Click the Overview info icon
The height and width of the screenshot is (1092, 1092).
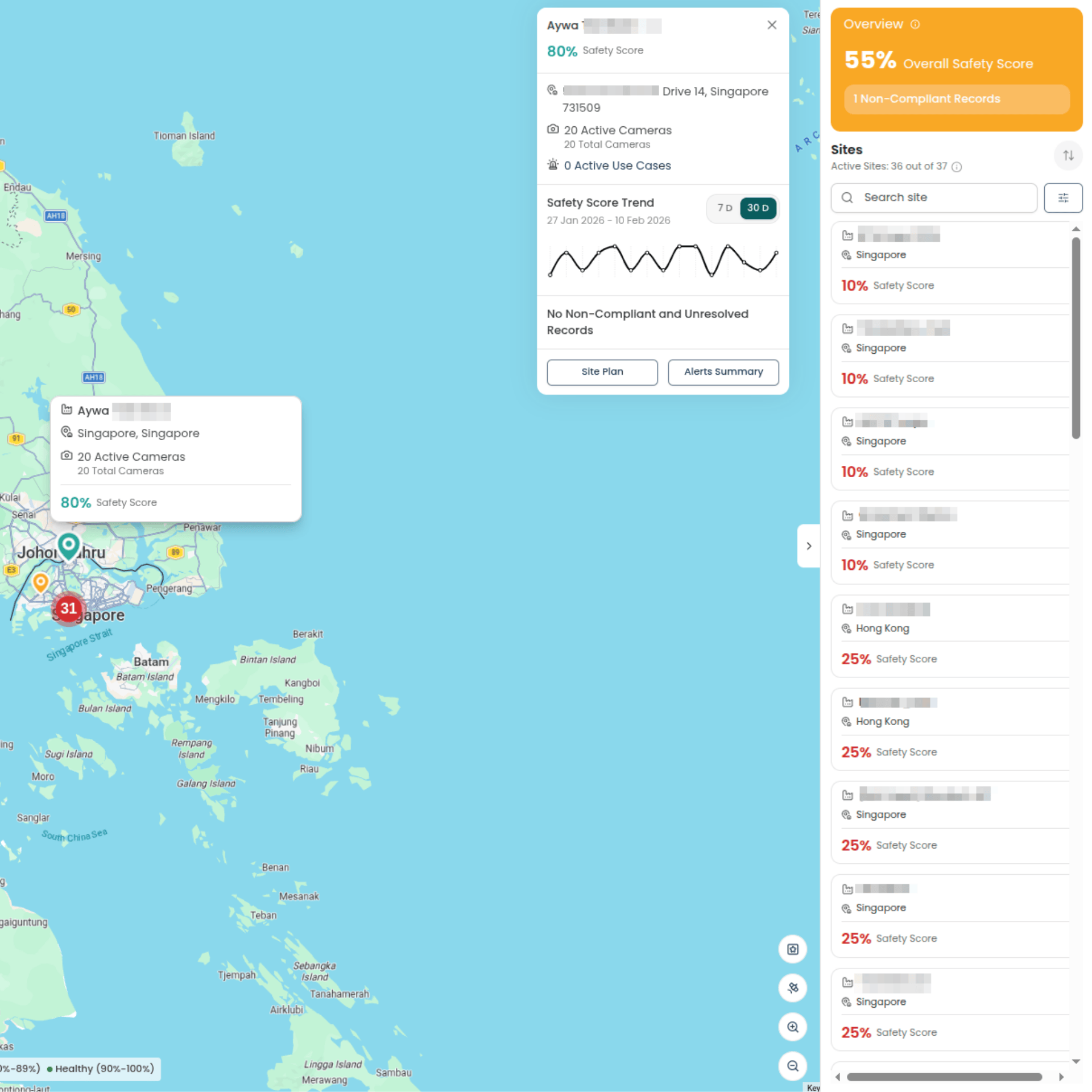pos(915,24)
